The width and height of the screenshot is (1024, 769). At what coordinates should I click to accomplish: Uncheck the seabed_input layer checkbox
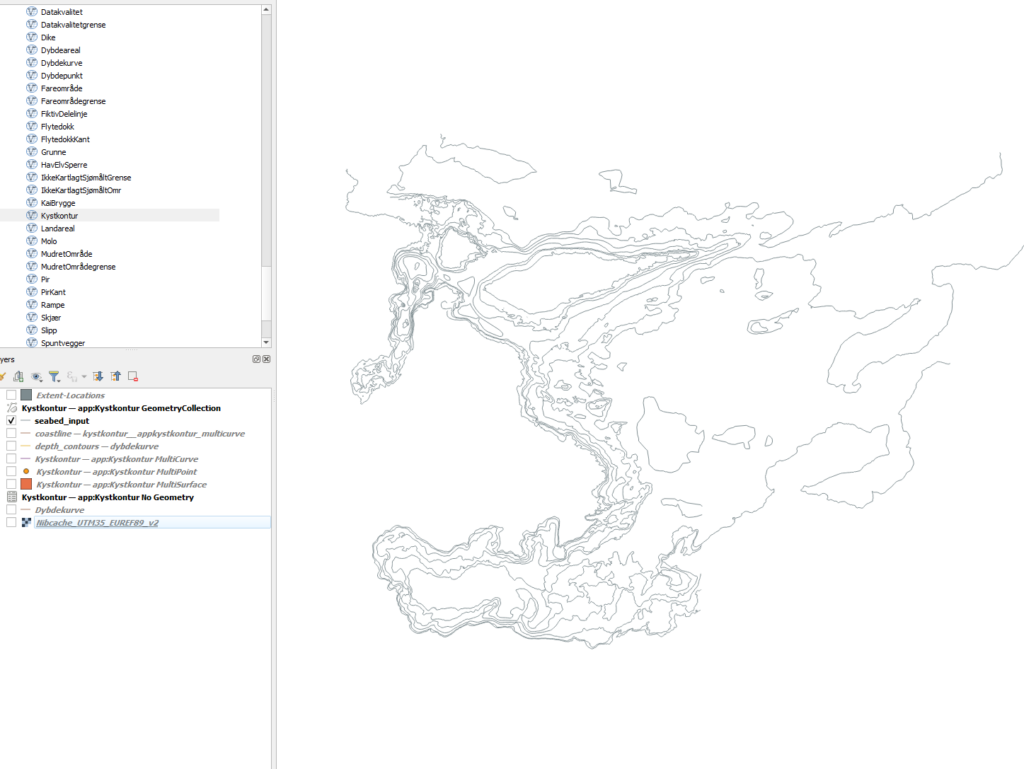[11, 421]
